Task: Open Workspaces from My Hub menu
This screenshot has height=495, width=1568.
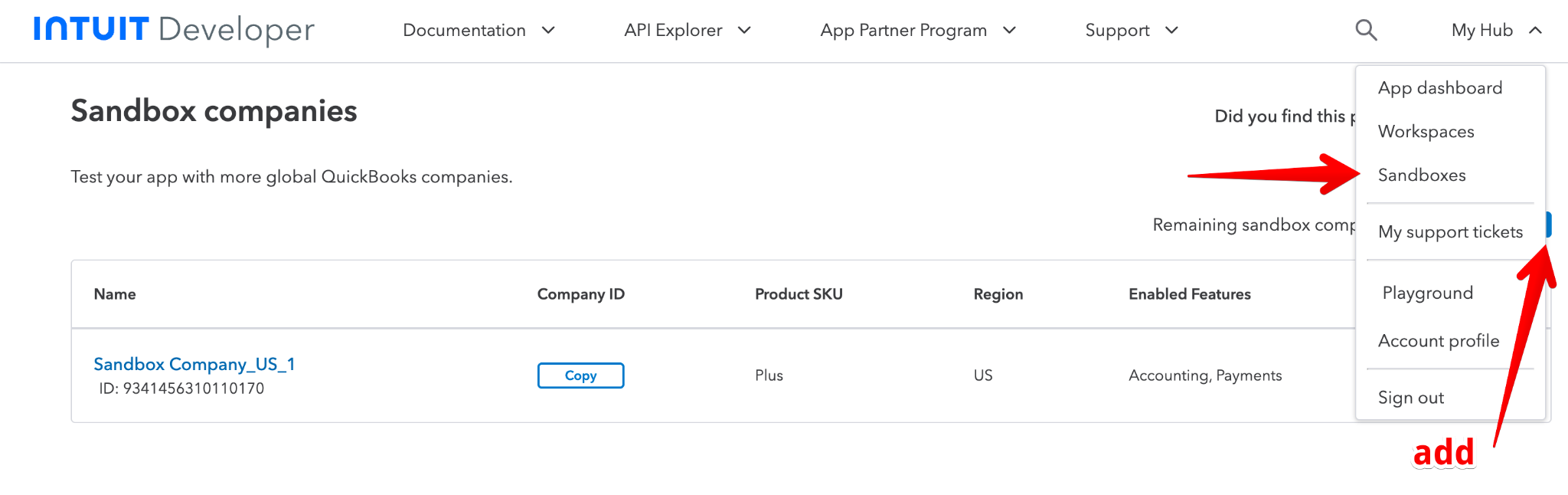Action: 1426,132
